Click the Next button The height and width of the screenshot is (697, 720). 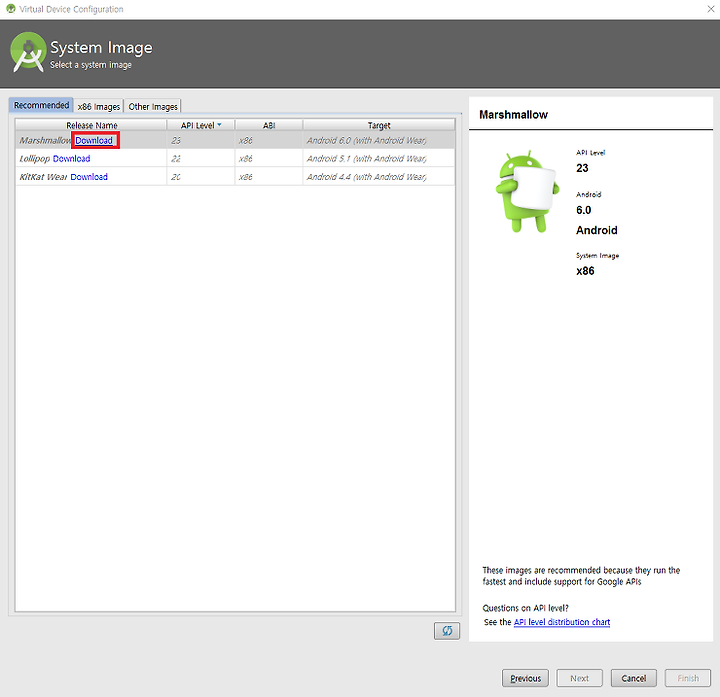point(579,678)
